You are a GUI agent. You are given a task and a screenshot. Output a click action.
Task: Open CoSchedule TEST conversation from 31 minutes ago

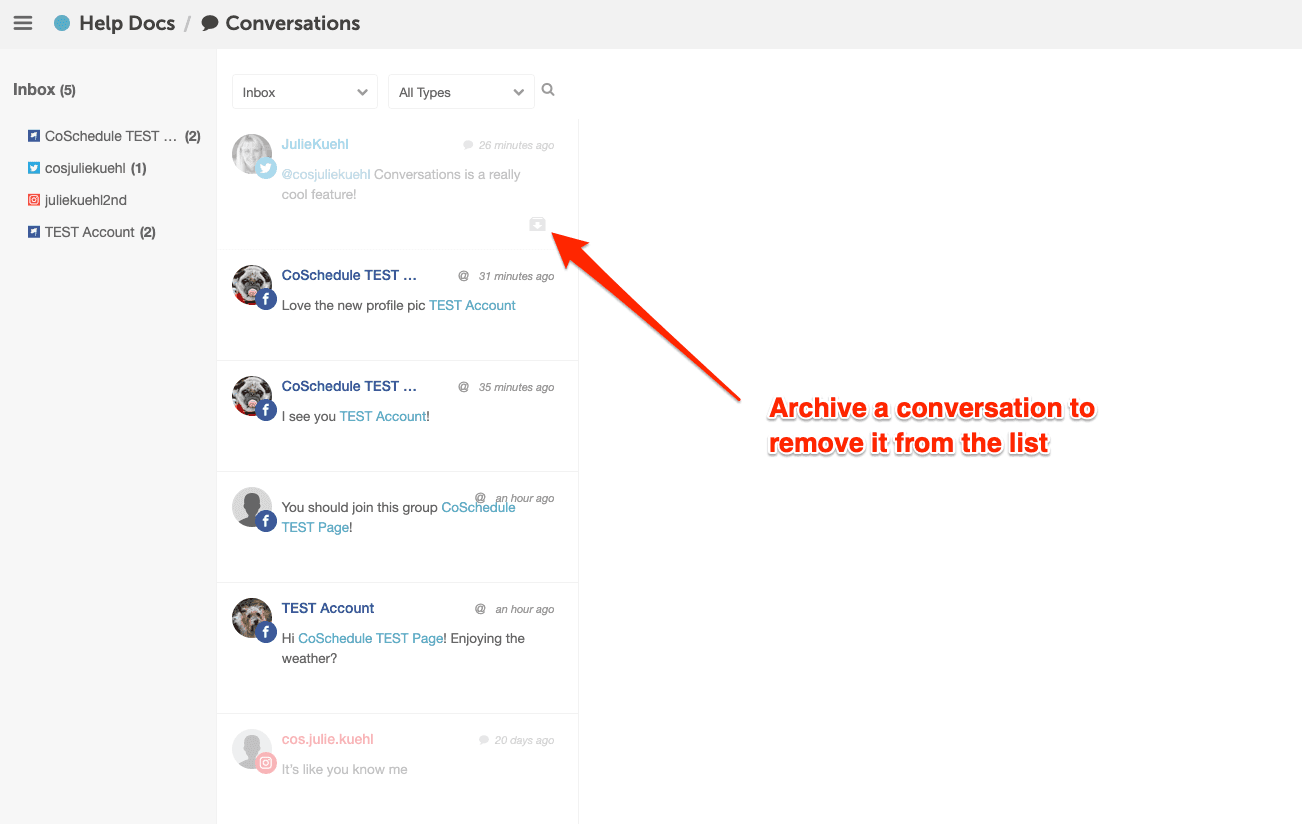pyautogui.click(x=398, y=305)
